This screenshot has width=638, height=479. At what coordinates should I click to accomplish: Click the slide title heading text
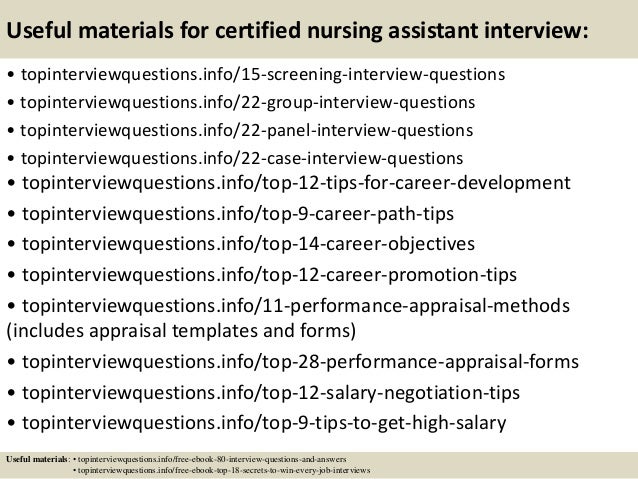(x=297, y=31)
